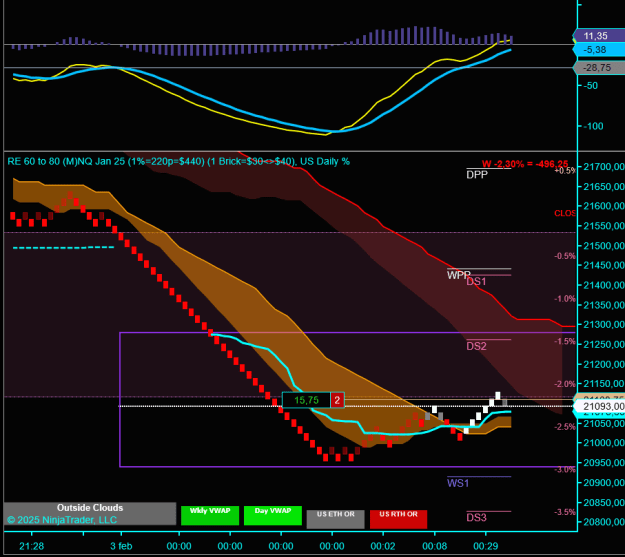
Task: Click the -0.5% level label
Action: click(x=565, y=256)
